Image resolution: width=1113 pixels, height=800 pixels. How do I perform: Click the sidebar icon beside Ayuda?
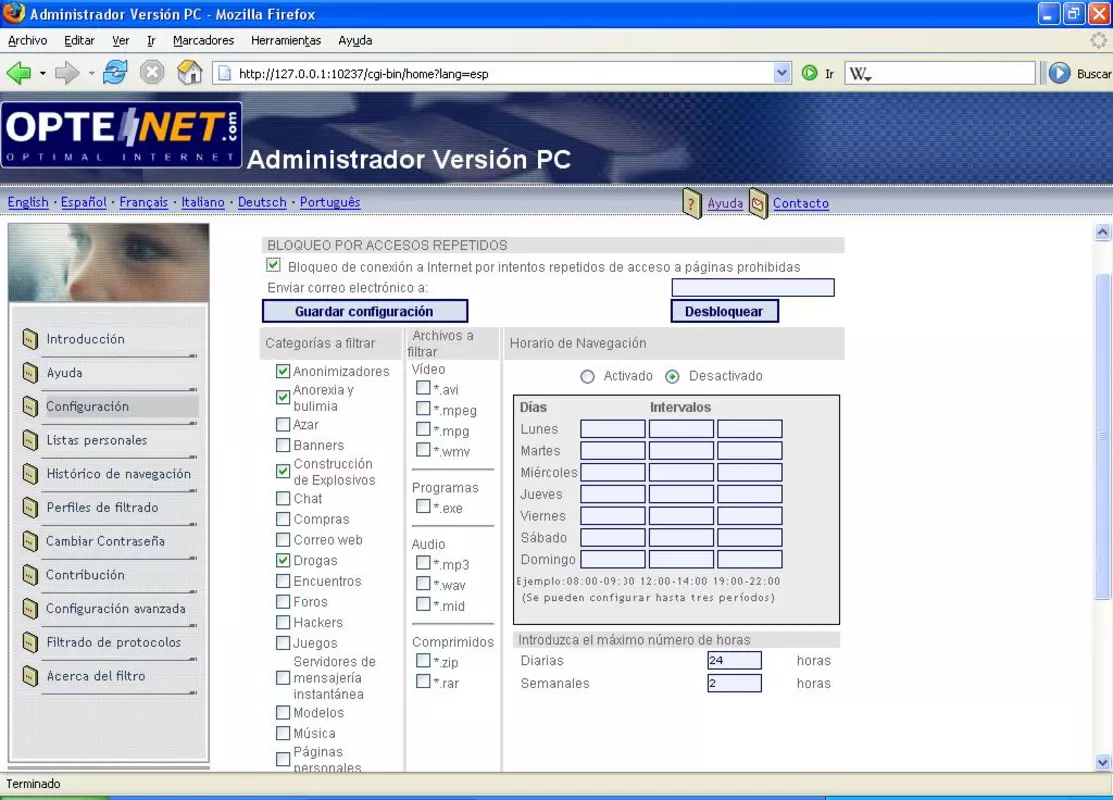30,372
